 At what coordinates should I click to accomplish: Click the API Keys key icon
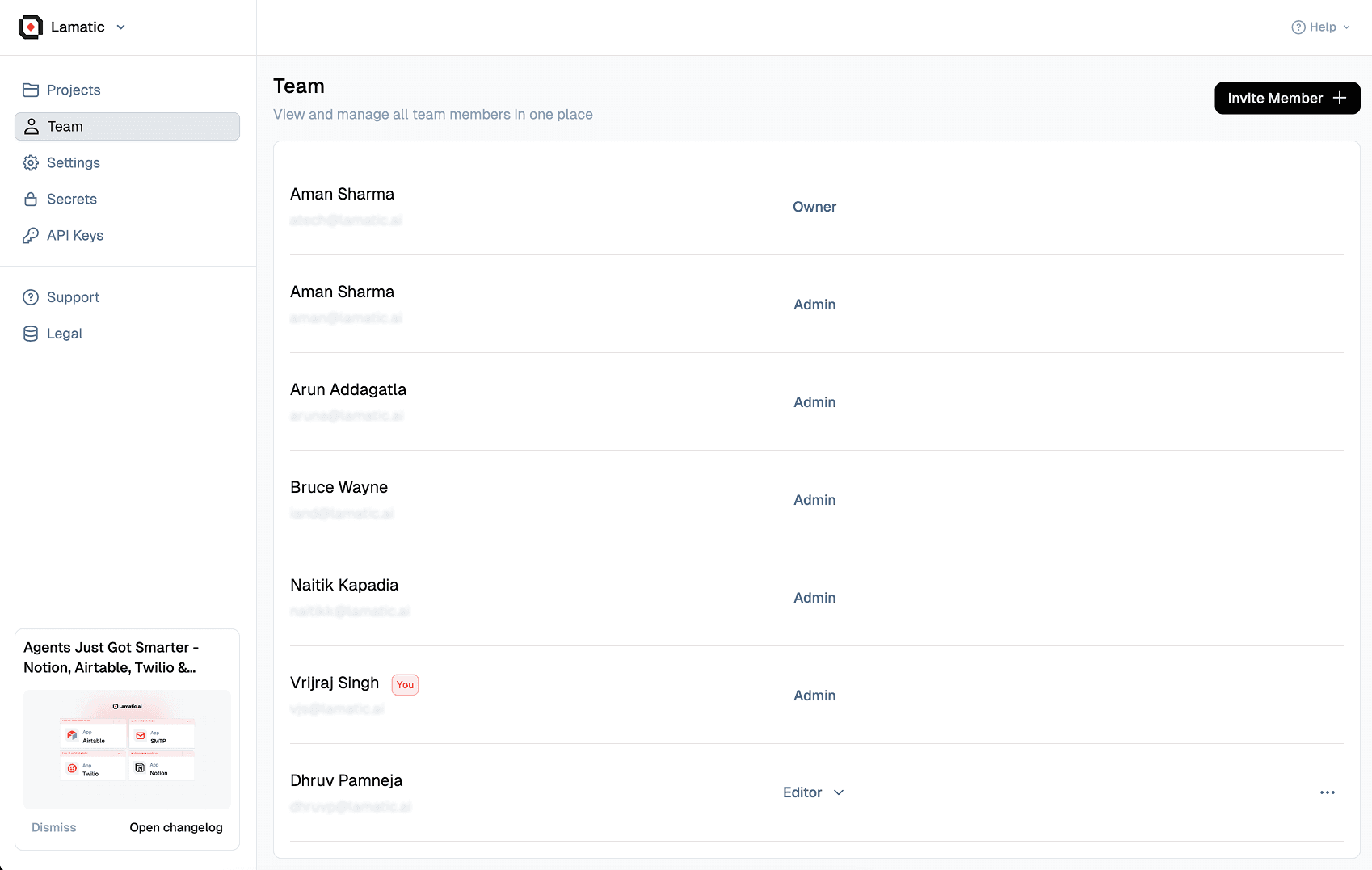(31, 235)
